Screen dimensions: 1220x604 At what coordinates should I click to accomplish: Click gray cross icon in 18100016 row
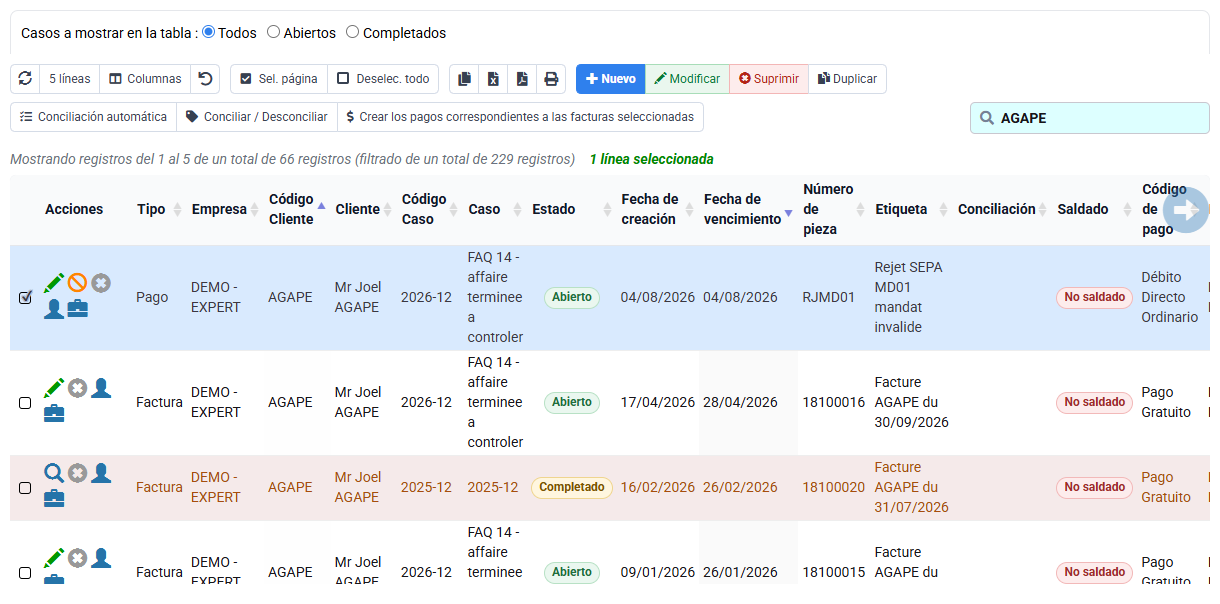pos(77,388)
